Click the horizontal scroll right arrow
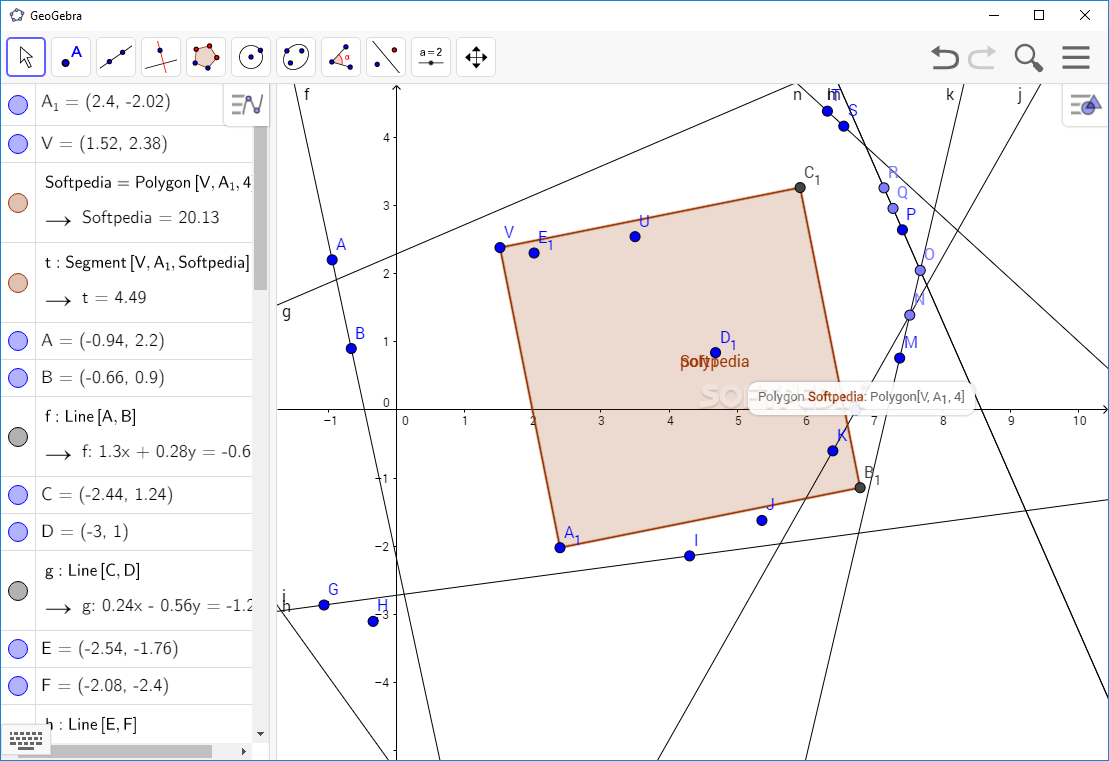The height and width of the screenshot is (761, 1109). click(243, 751)
